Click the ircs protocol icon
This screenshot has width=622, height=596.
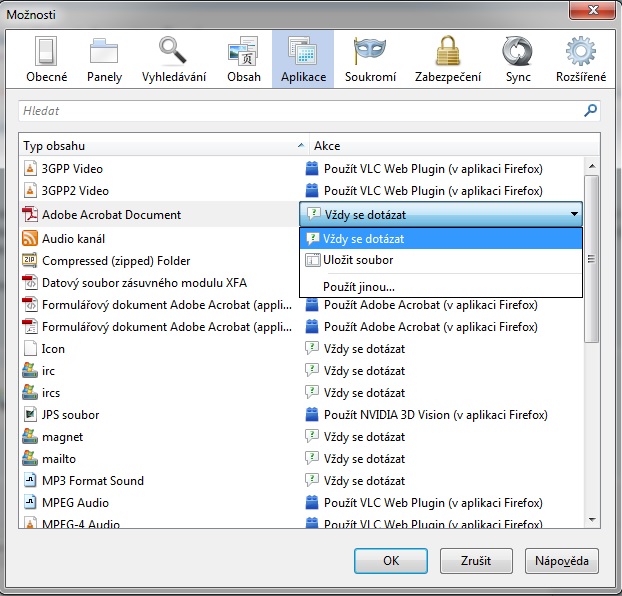[30, 392]
